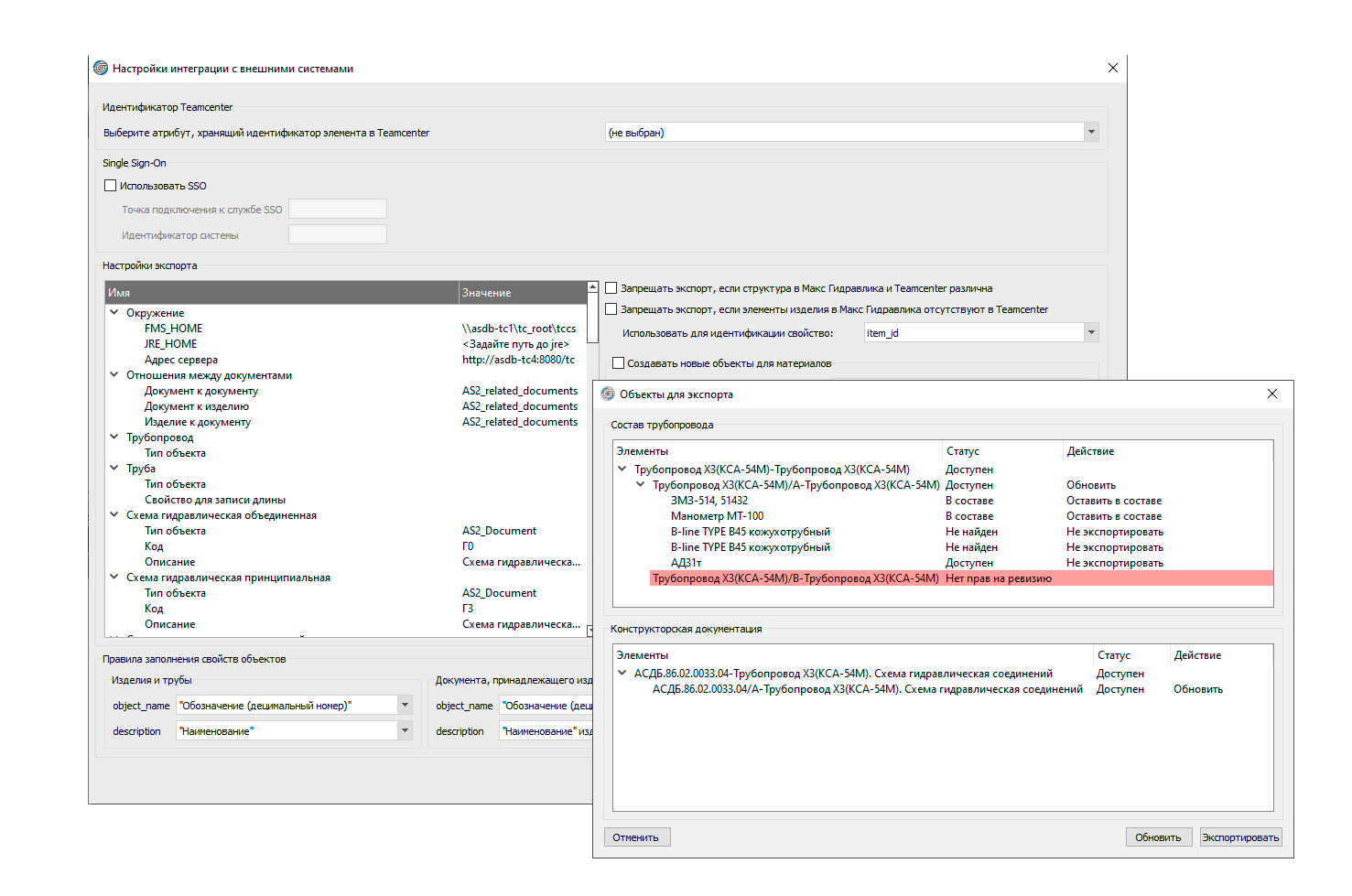Collapse the Окружение tree node
Viewport: 1352px width, 896px height.
114,313
